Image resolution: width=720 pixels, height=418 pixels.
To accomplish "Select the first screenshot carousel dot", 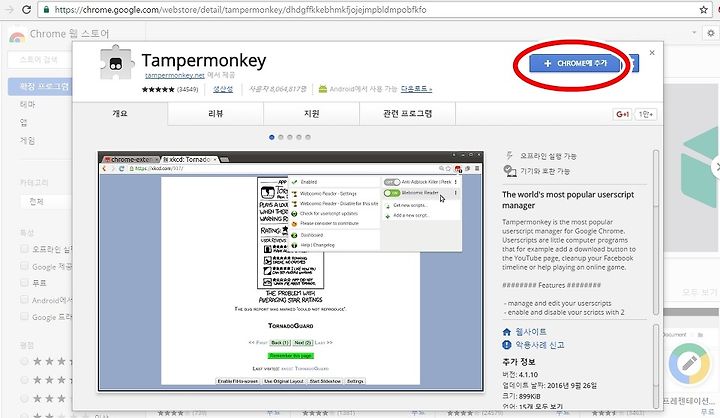I will pyautogui.click(x=272, y=137).
